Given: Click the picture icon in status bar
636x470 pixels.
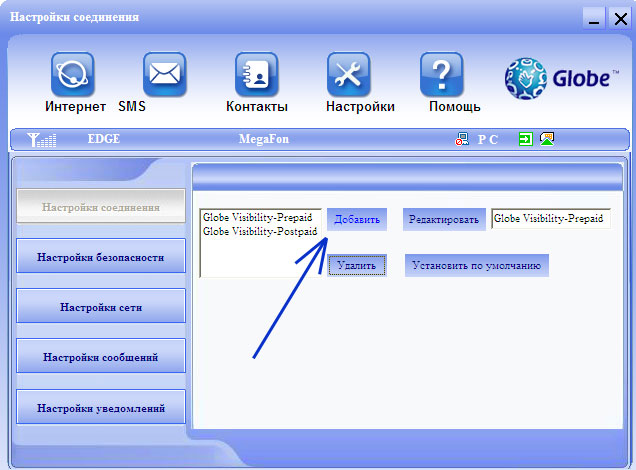Looking at the screenshot, I should pyautogui.click(x=547, y=140).
